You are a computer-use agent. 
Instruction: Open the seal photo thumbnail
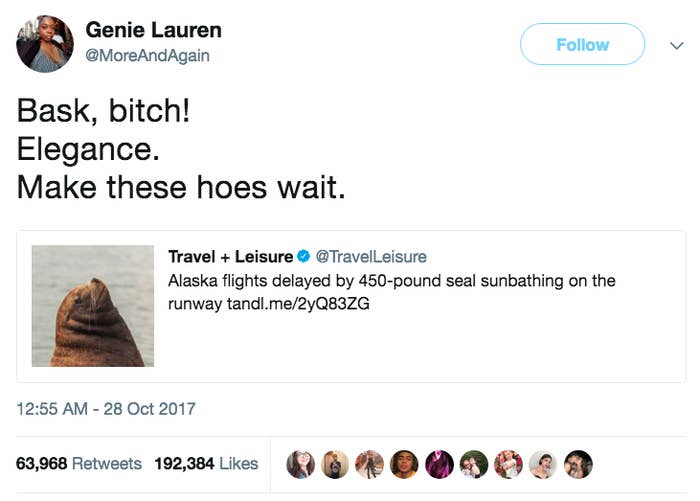(93, 306)
